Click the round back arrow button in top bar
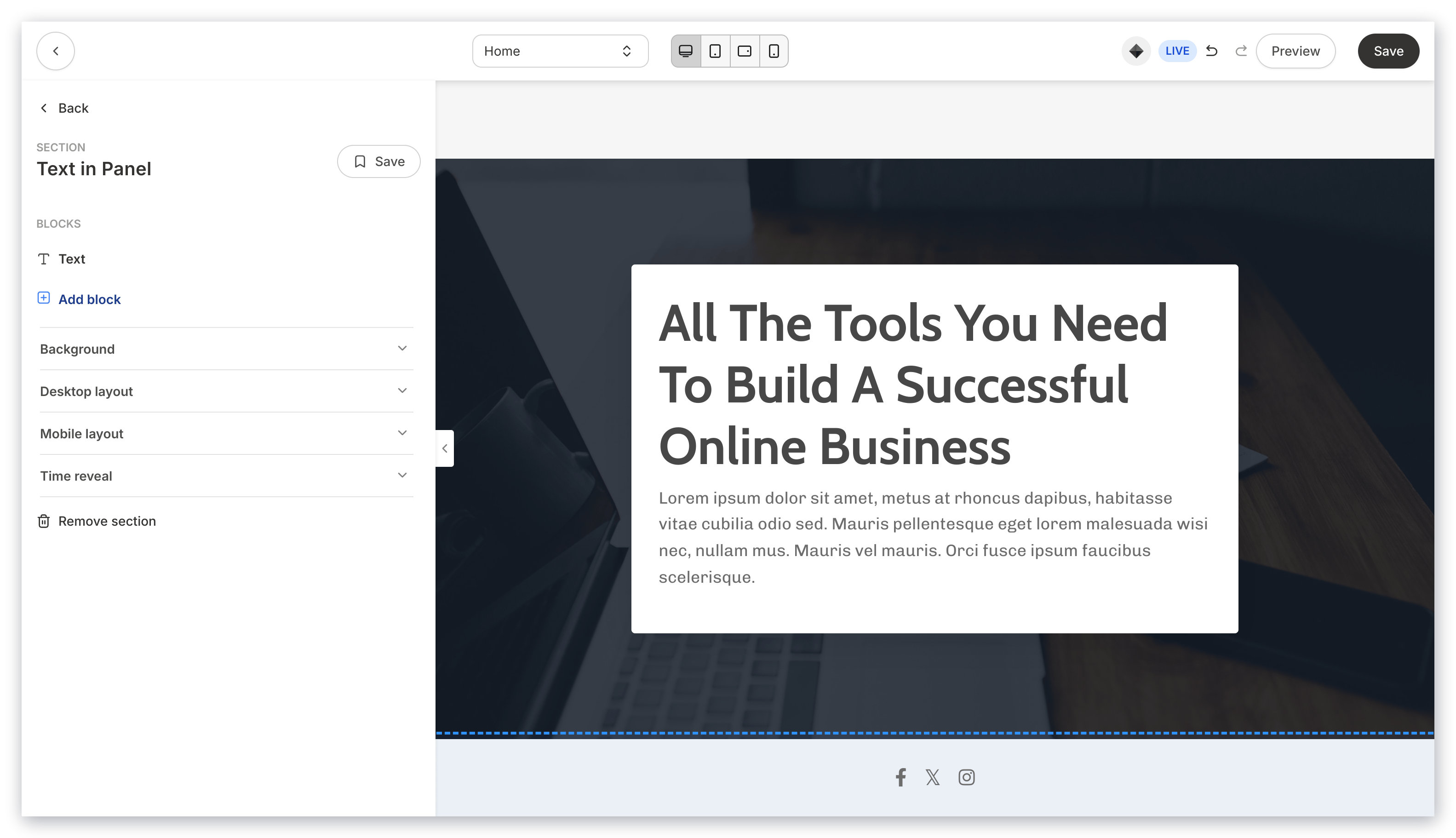Viewport: 1456px width, 838px height. pyautogui.click(x=55, y=51)
